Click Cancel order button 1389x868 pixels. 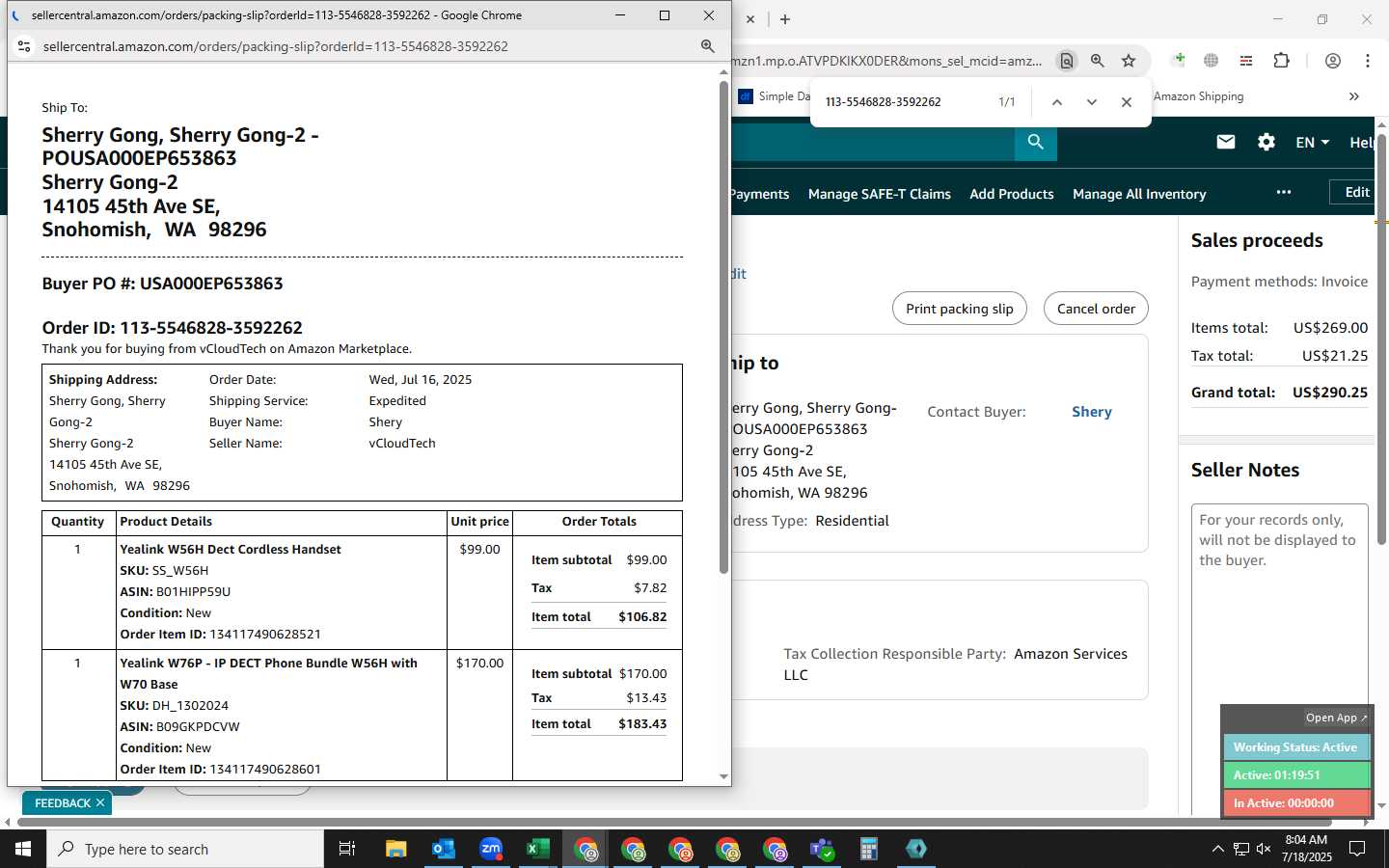[x=1096, y=309]
